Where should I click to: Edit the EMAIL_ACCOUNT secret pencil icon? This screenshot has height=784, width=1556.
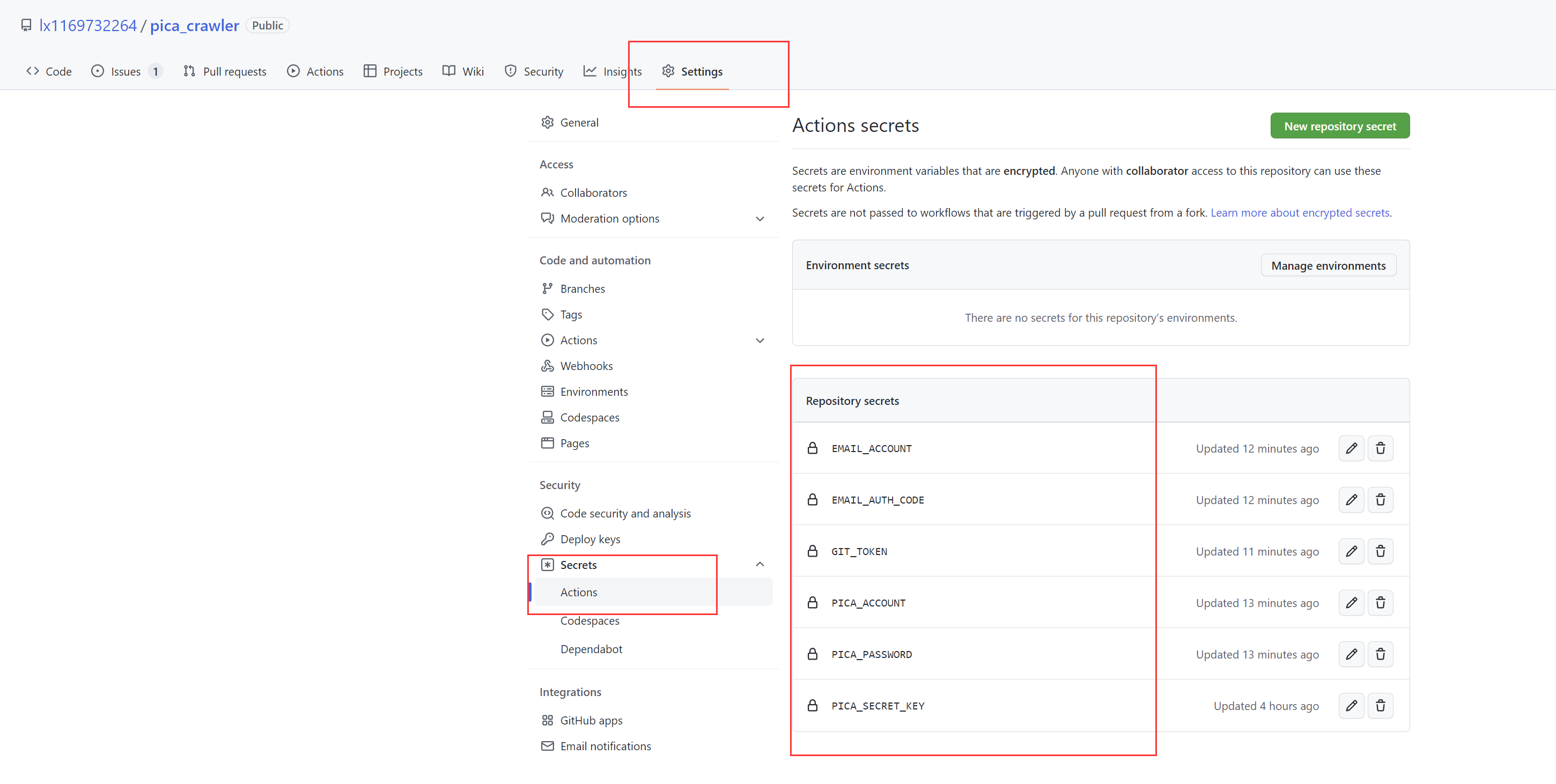pos(1351,448)
